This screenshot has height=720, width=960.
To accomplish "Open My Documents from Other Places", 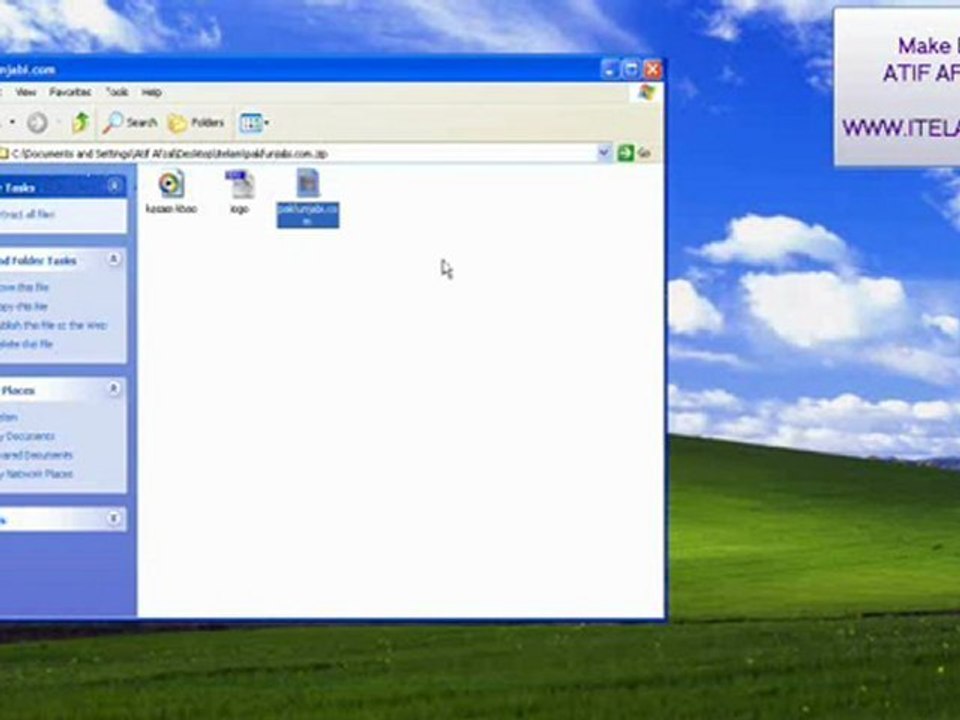I will (28, 436).
